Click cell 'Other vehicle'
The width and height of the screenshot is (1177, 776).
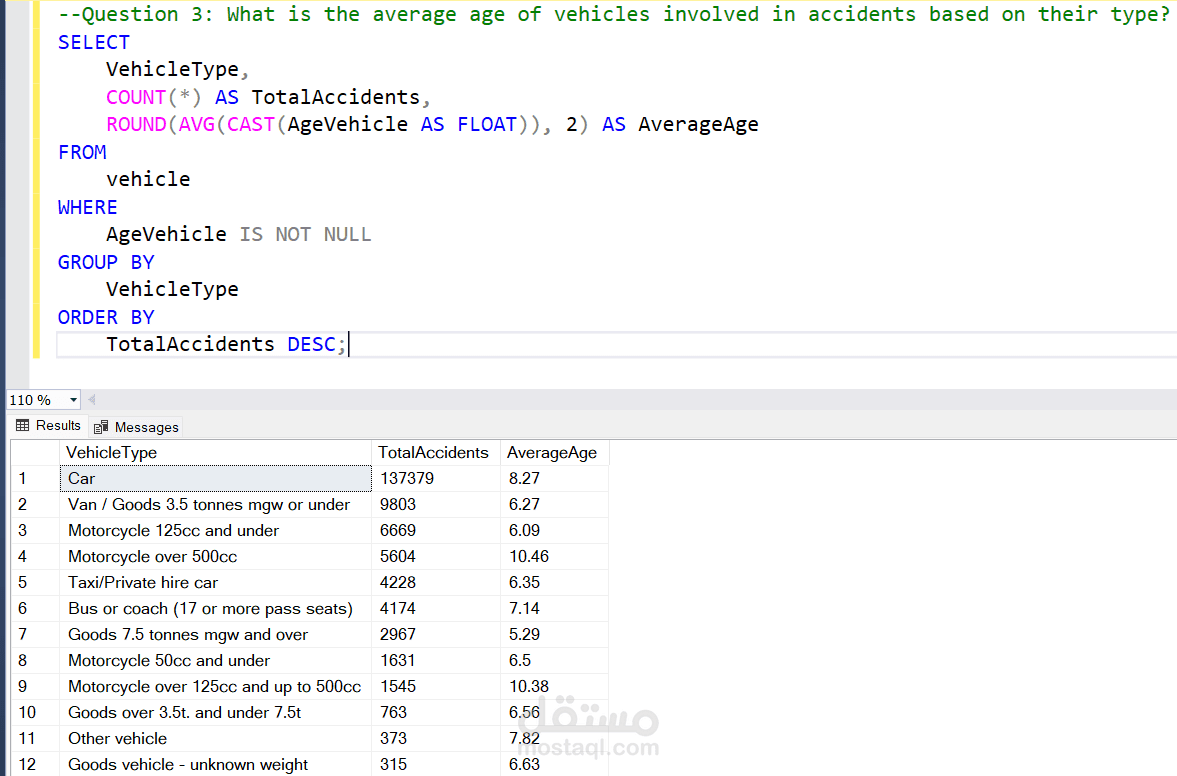pos(215,738)
